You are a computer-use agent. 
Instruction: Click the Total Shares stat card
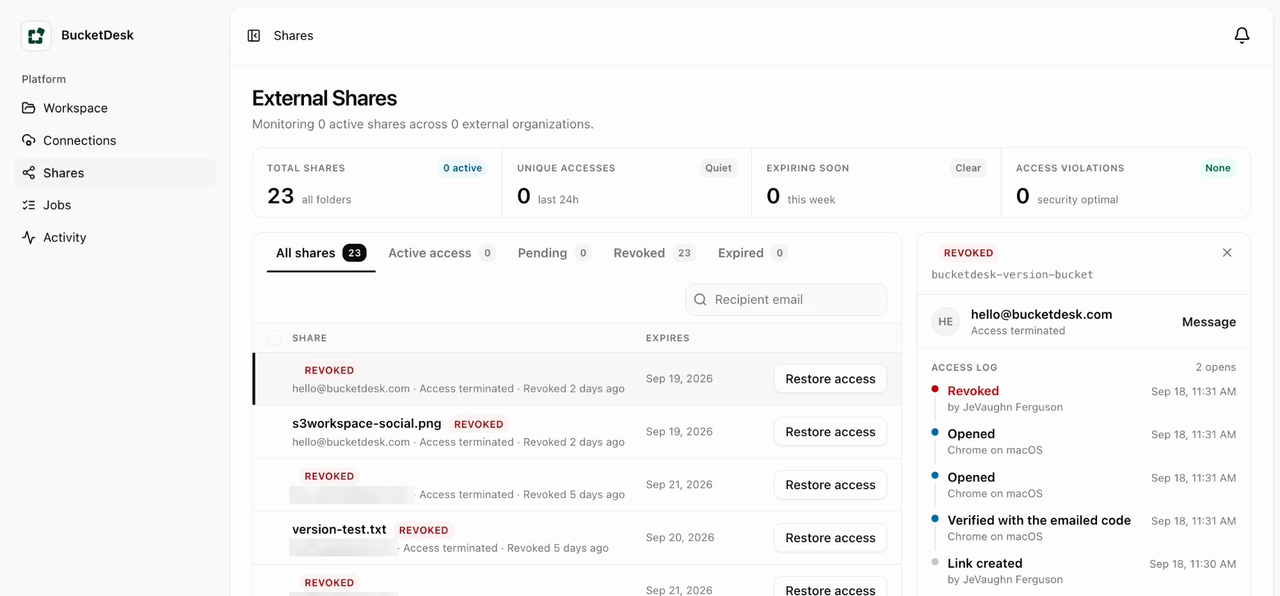click(377, 183)
